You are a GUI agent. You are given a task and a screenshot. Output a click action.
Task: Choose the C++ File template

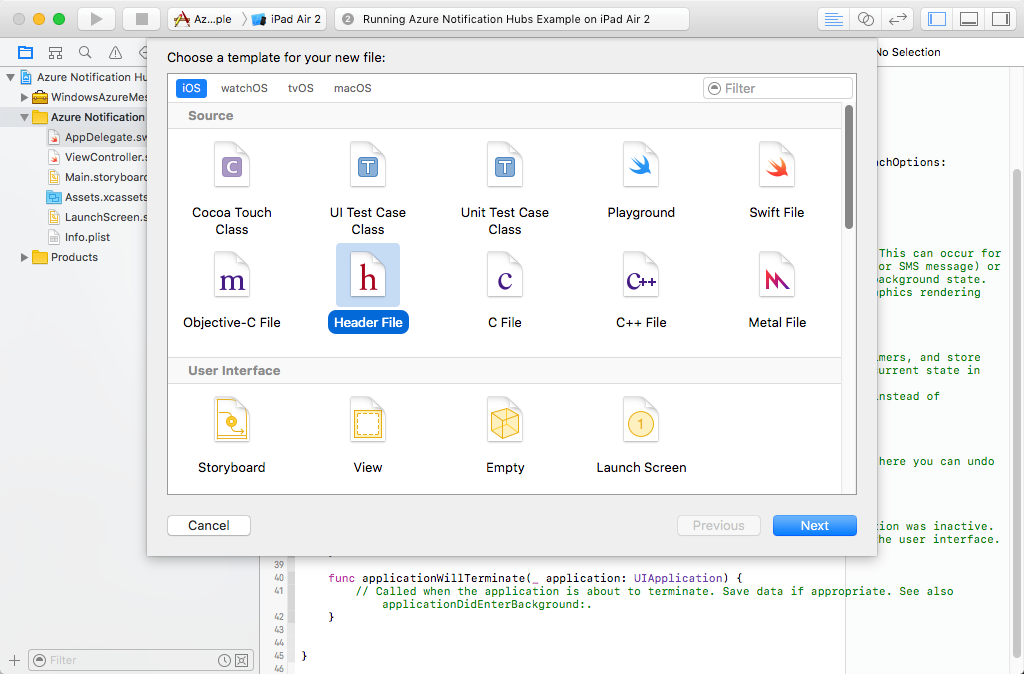tap(641, 290)
